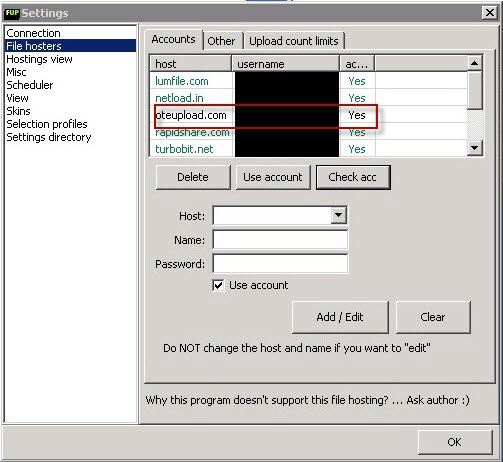This screenshot has width=503, height=462.
Task: Click the accounts list scrollbar thumb
Action: tap(475, 90)
